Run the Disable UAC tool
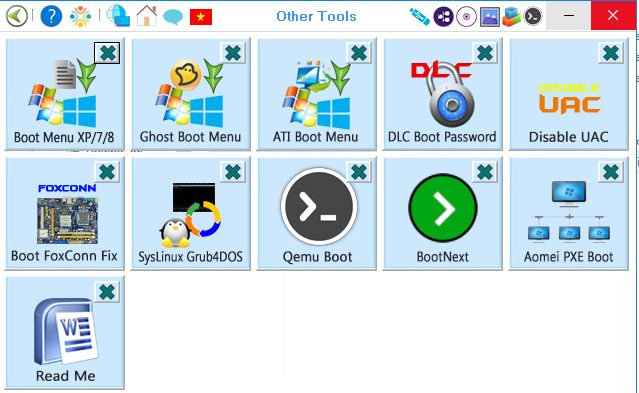This screenshot has width=639, height=393. point(568,94)
